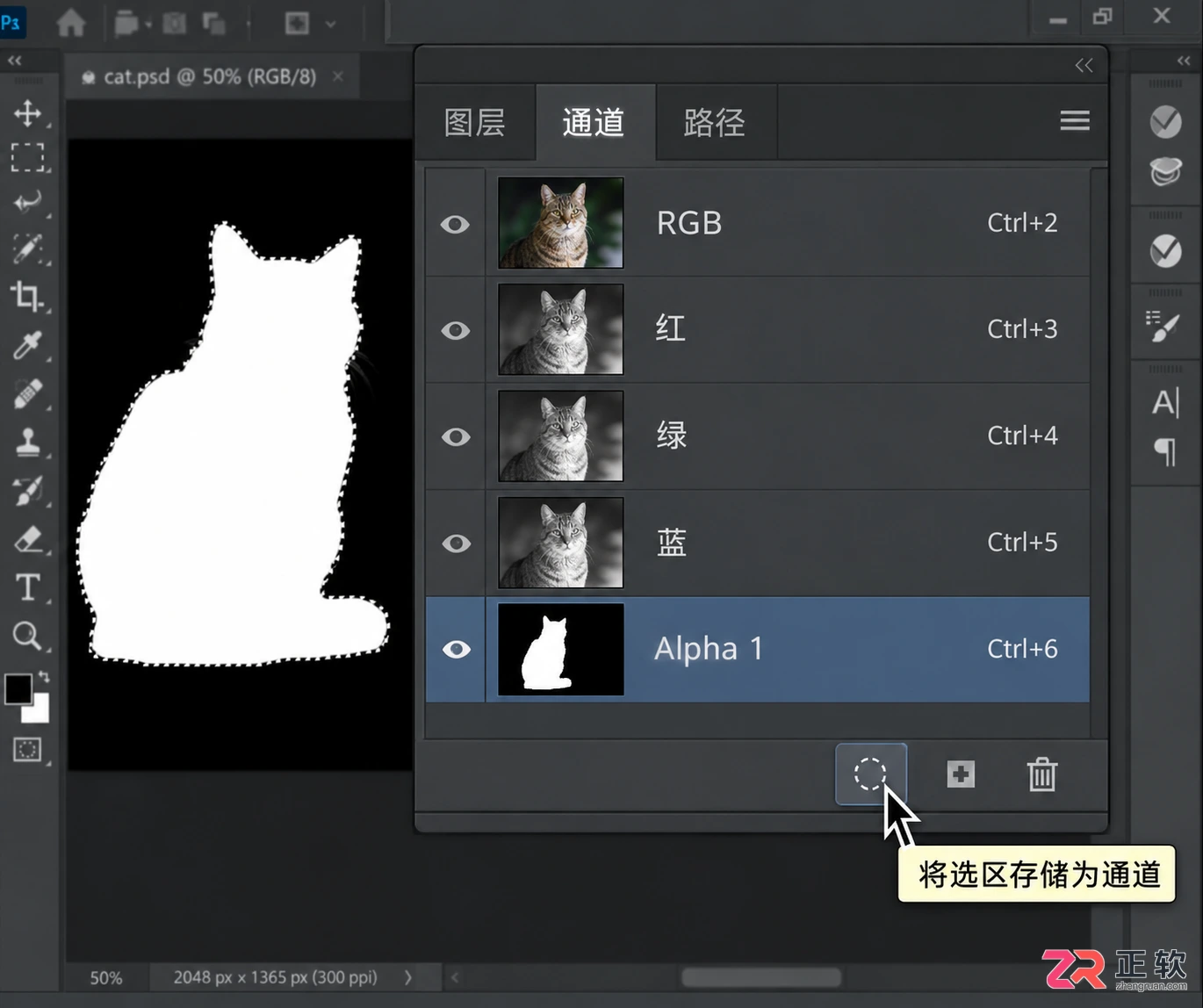This screenshot has width=1203, height=1008.
Task: Delete the current channel with trash icon
Action: (1042, 774)
